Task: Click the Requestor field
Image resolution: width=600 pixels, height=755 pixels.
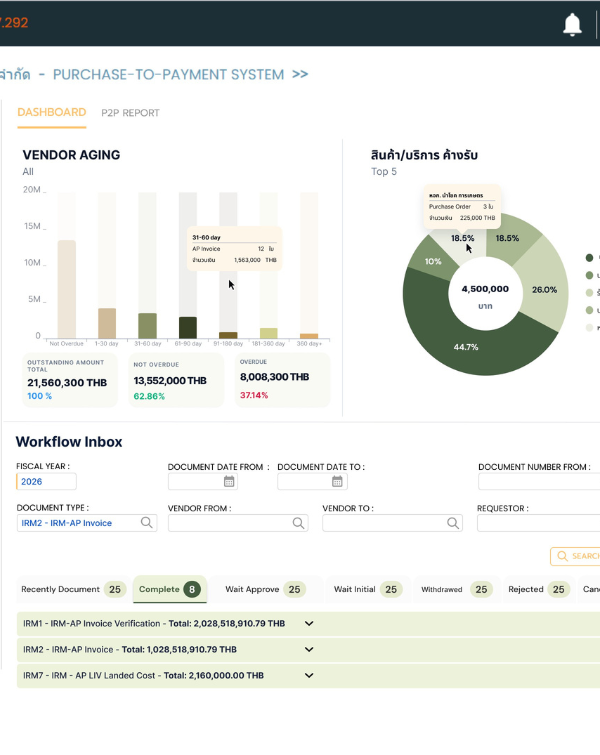Action: point(538,523)
